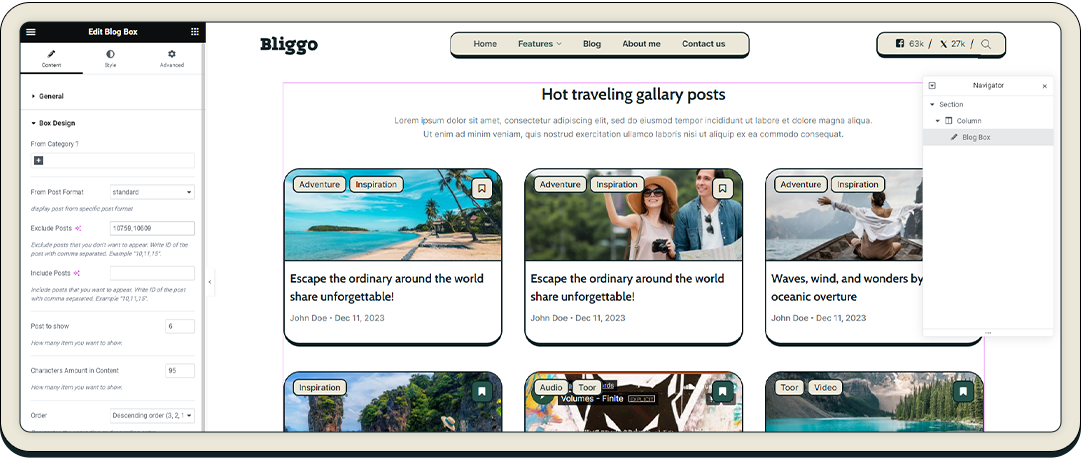
Task: Click the Column layout icon in Navigator
Action: pos(949,121)
